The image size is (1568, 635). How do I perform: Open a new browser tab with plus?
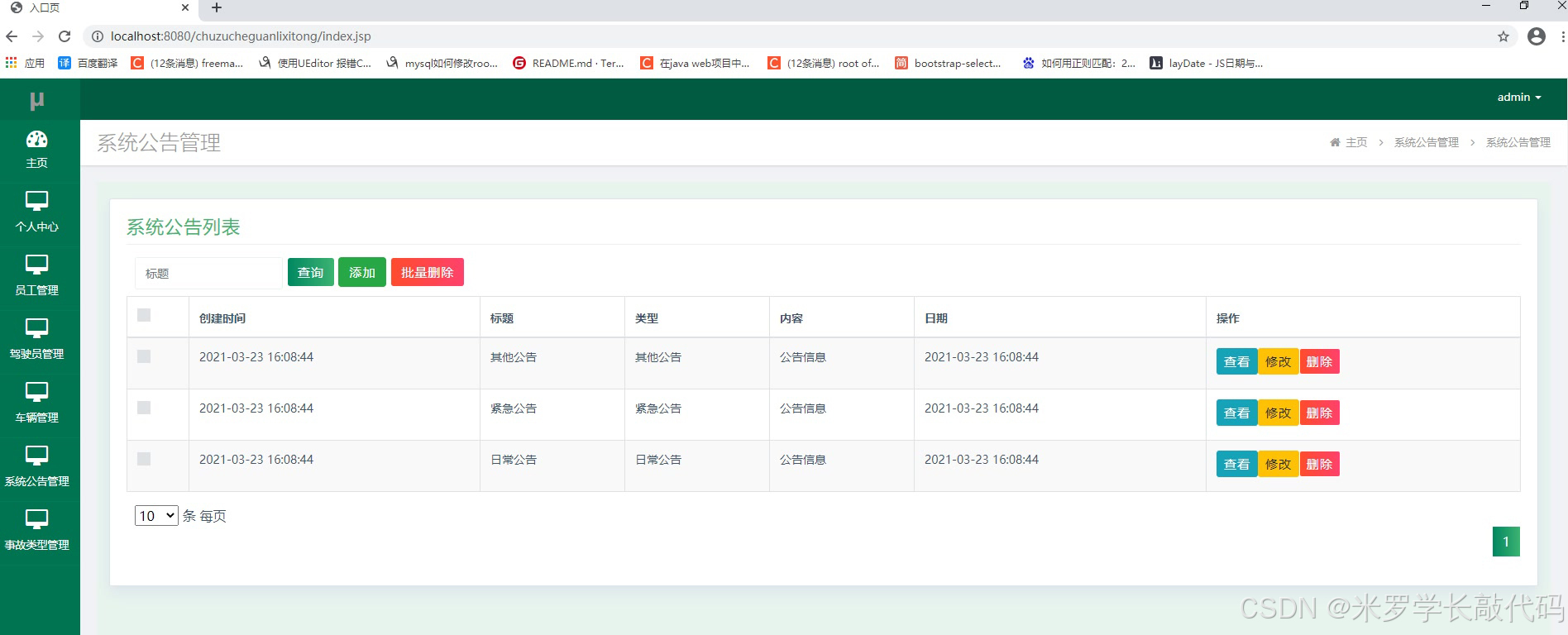pyautogui.click(x=217, y=7)
